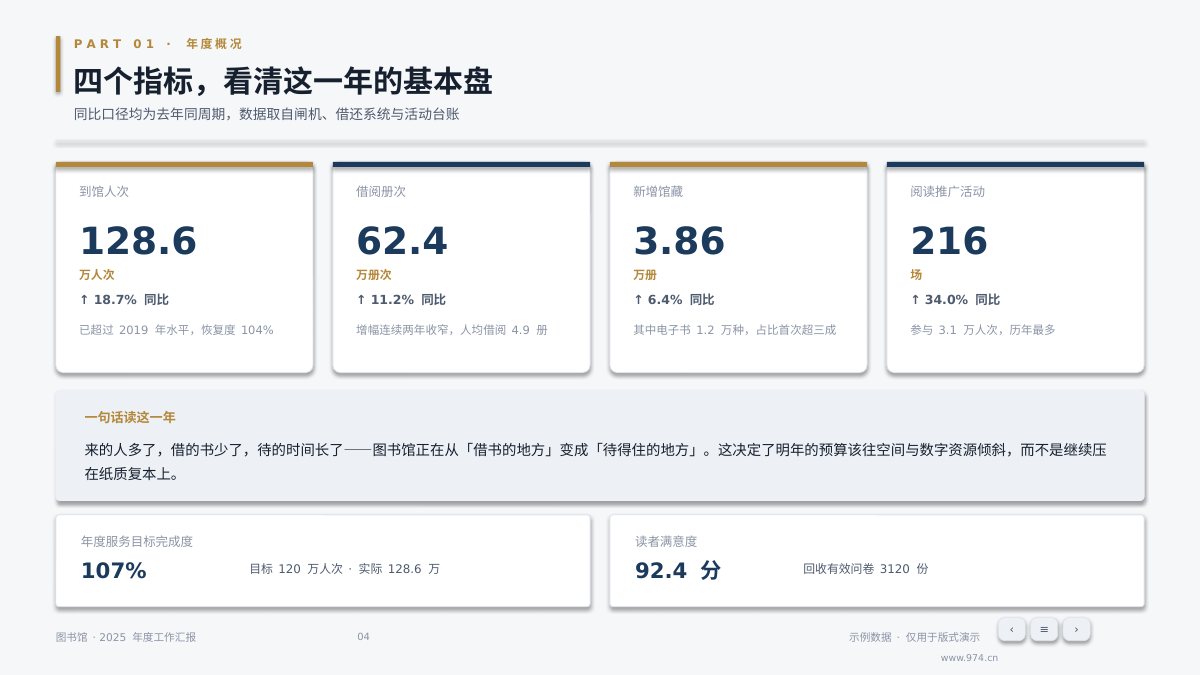
Task: Select the note 增幅连续两年收窄
Action: click(x=452, y=330)
